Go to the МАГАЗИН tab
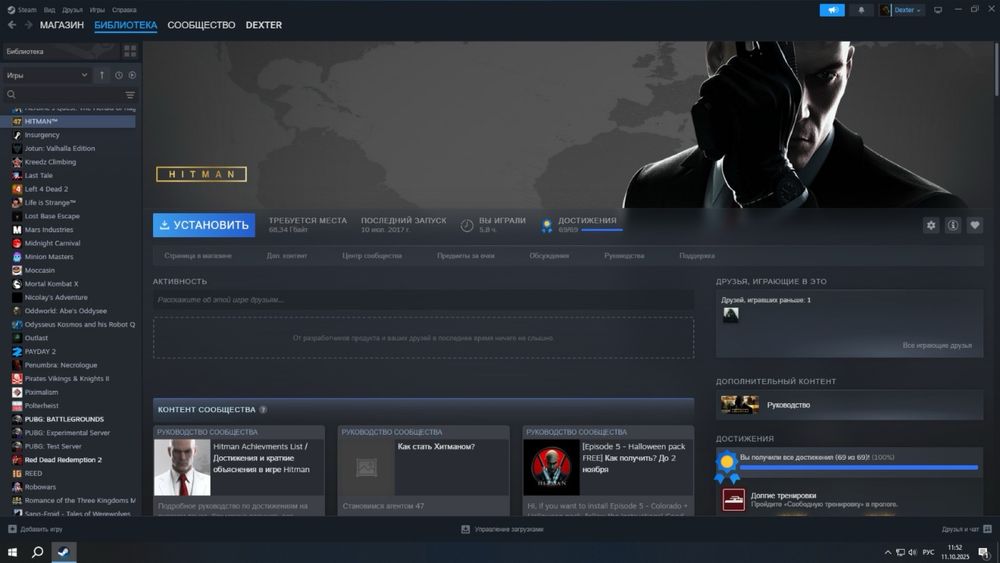This screenshot has height=563, width=1000. 62,25
